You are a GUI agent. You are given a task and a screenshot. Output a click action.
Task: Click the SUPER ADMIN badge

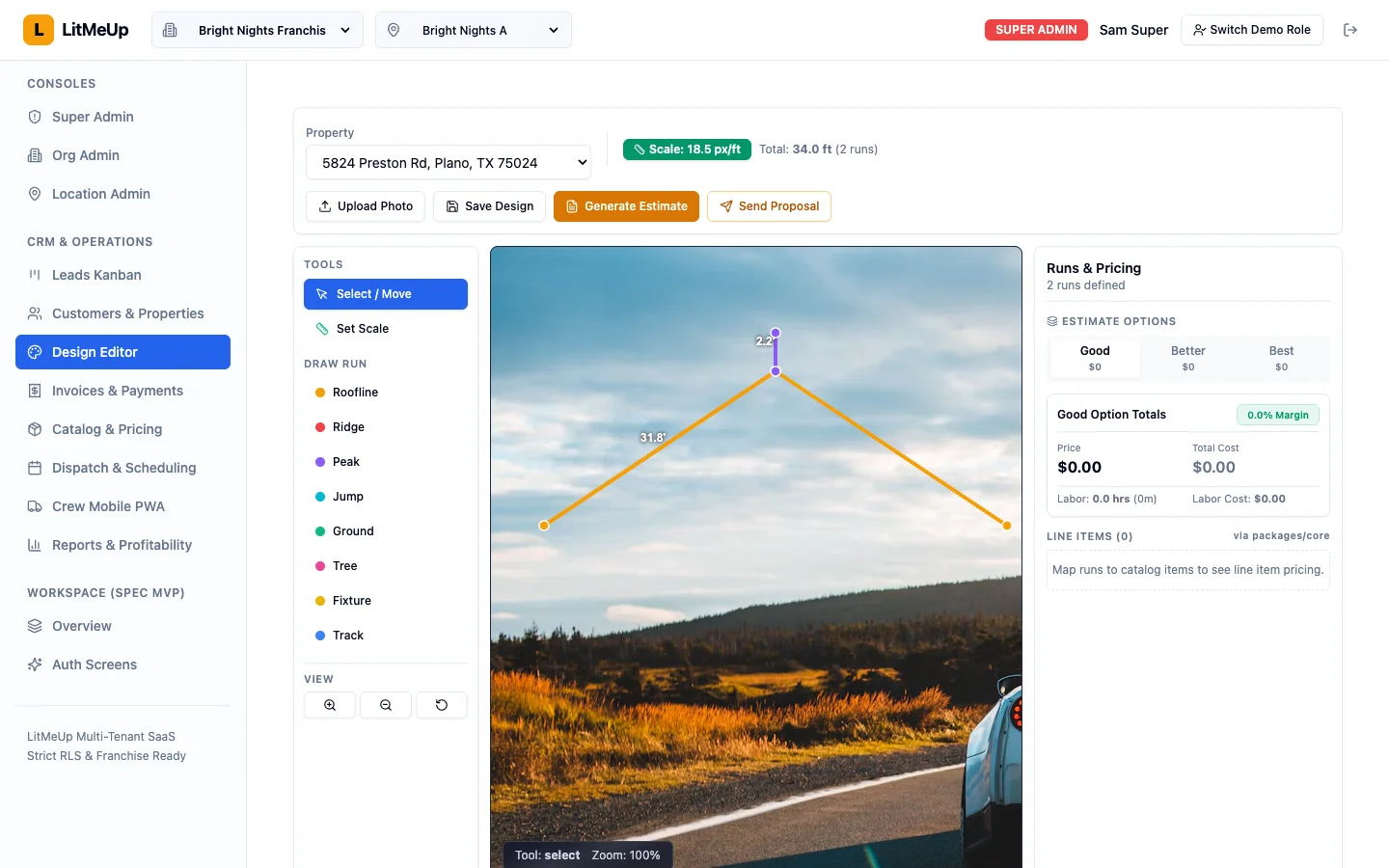1036,30
